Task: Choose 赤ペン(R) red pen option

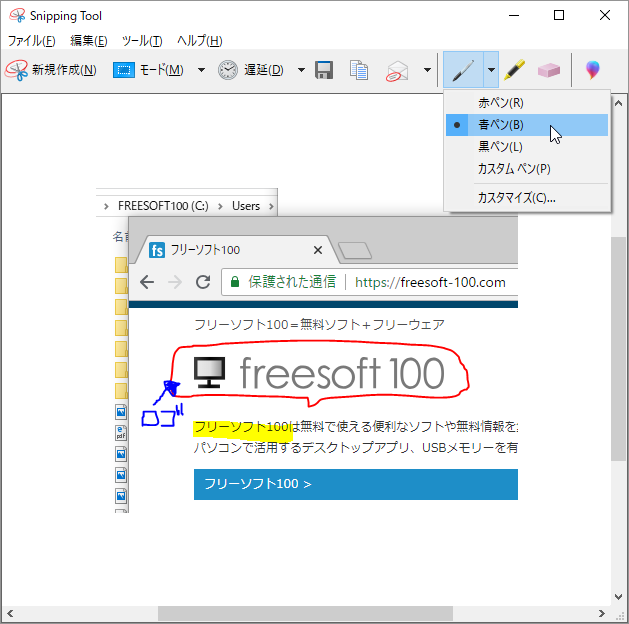Action: 527,103
